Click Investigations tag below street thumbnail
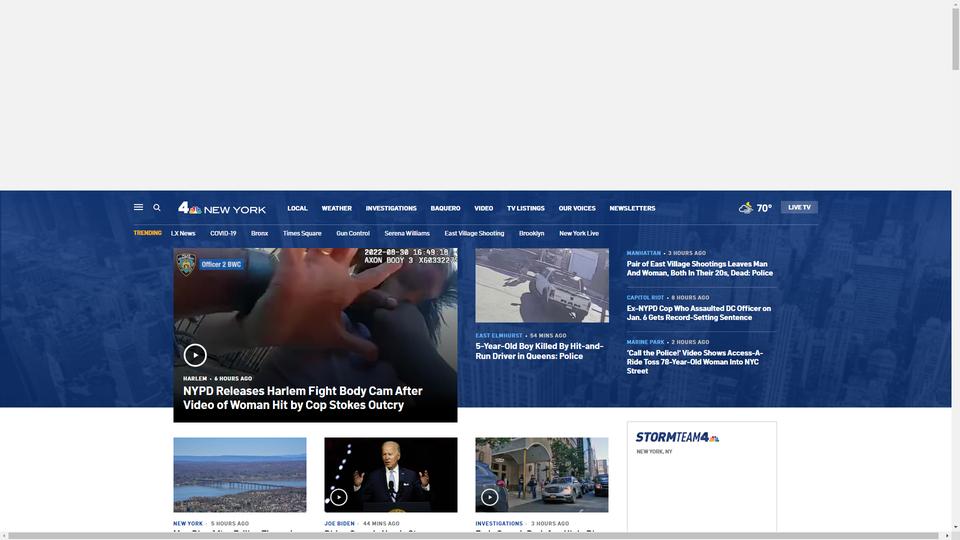The width and height of the screenshot is (960, 540). tap(499, 523)
